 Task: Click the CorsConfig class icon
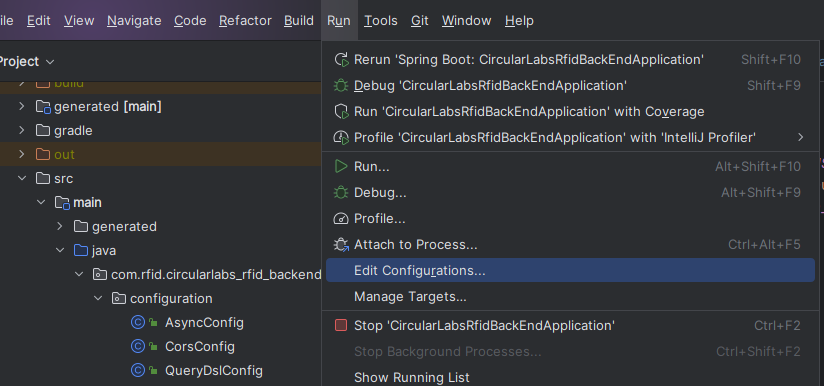(x=138, y=347)
